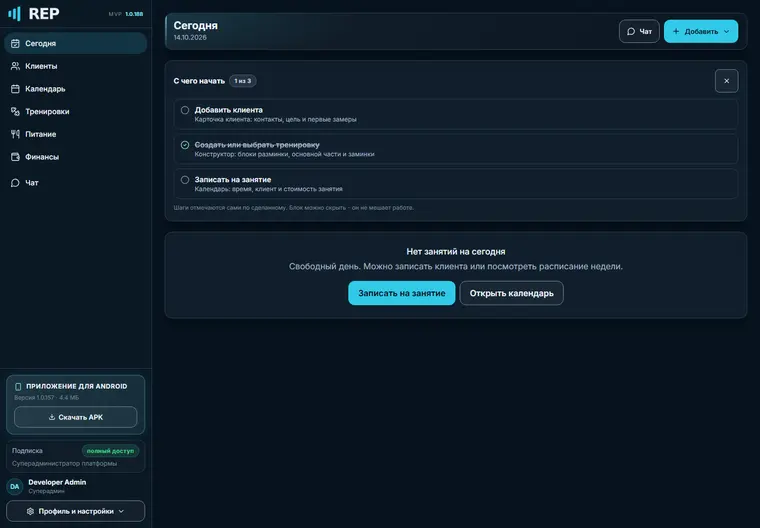The height and width of the screenshot is (528, 760).
Task: Click the Чат button in header
Action: (x=639, y=32)
